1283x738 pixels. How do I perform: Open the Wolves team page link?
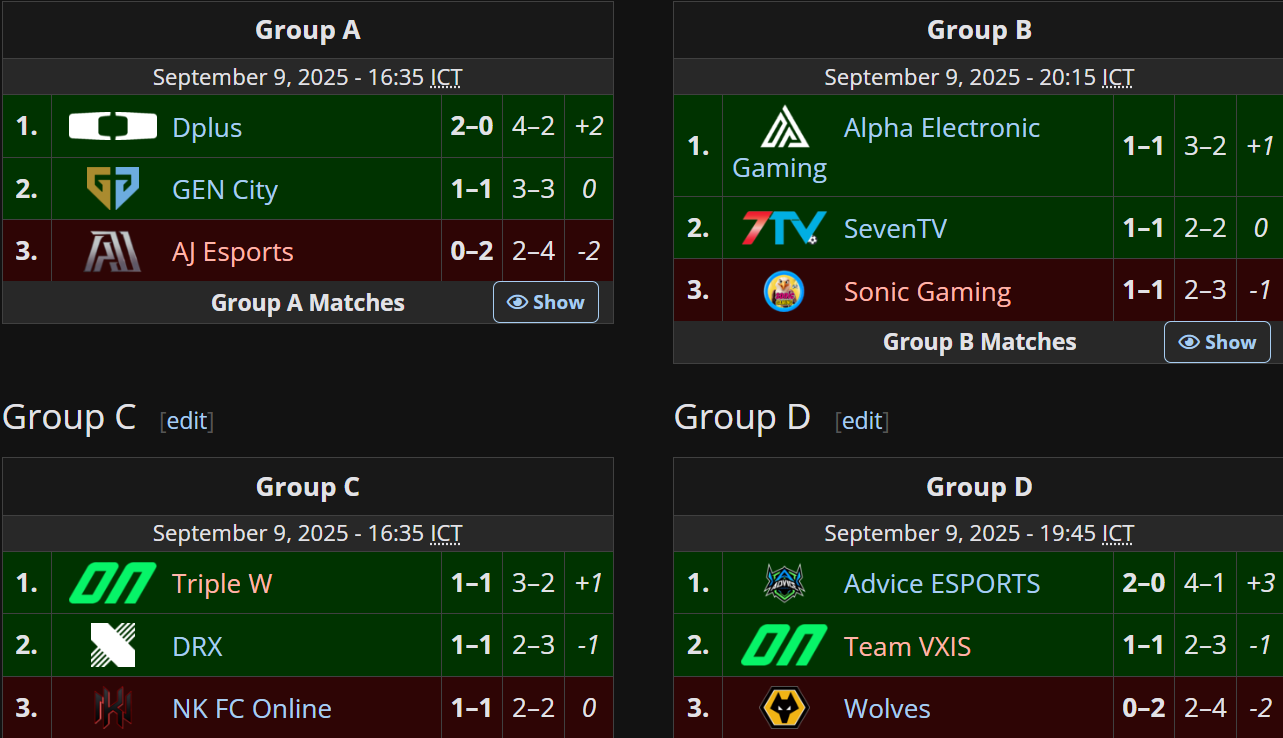tap(887, 708)
